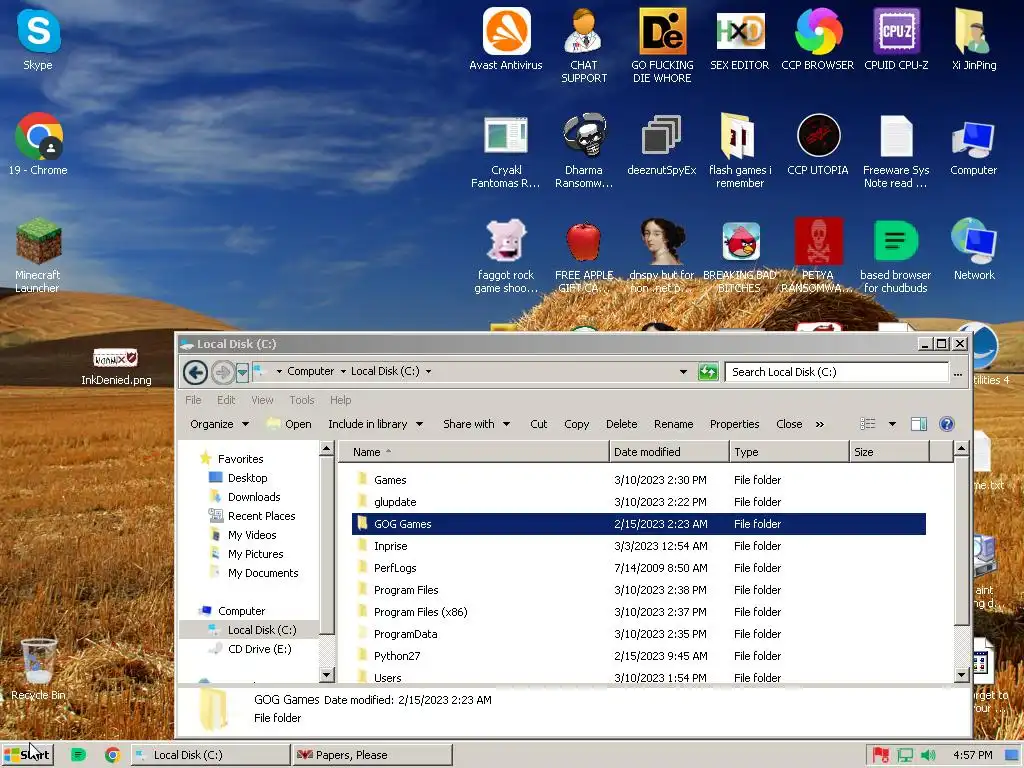Click Rename in the toolbar
This screenshot has width=1024, height=768.
[x=673, y=424]
